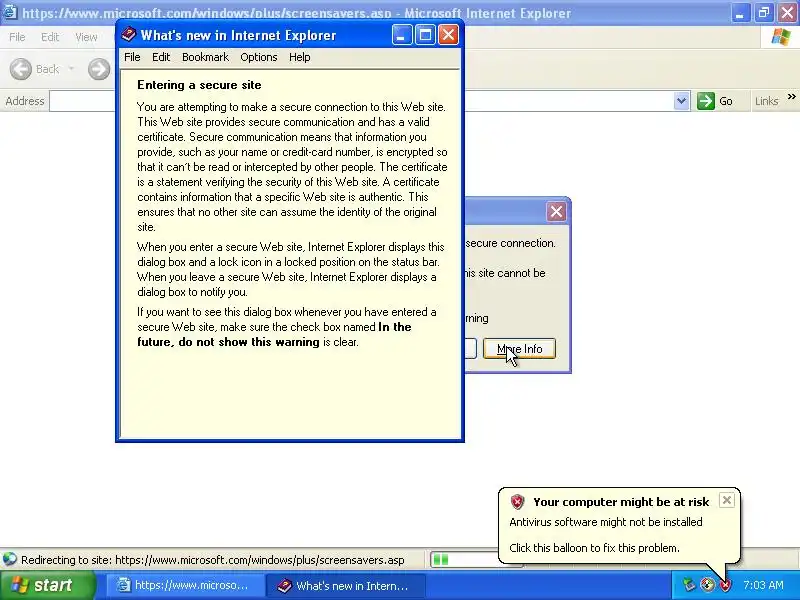
Task: Open Edit menu in help window
Action: [x=161, y=57]
